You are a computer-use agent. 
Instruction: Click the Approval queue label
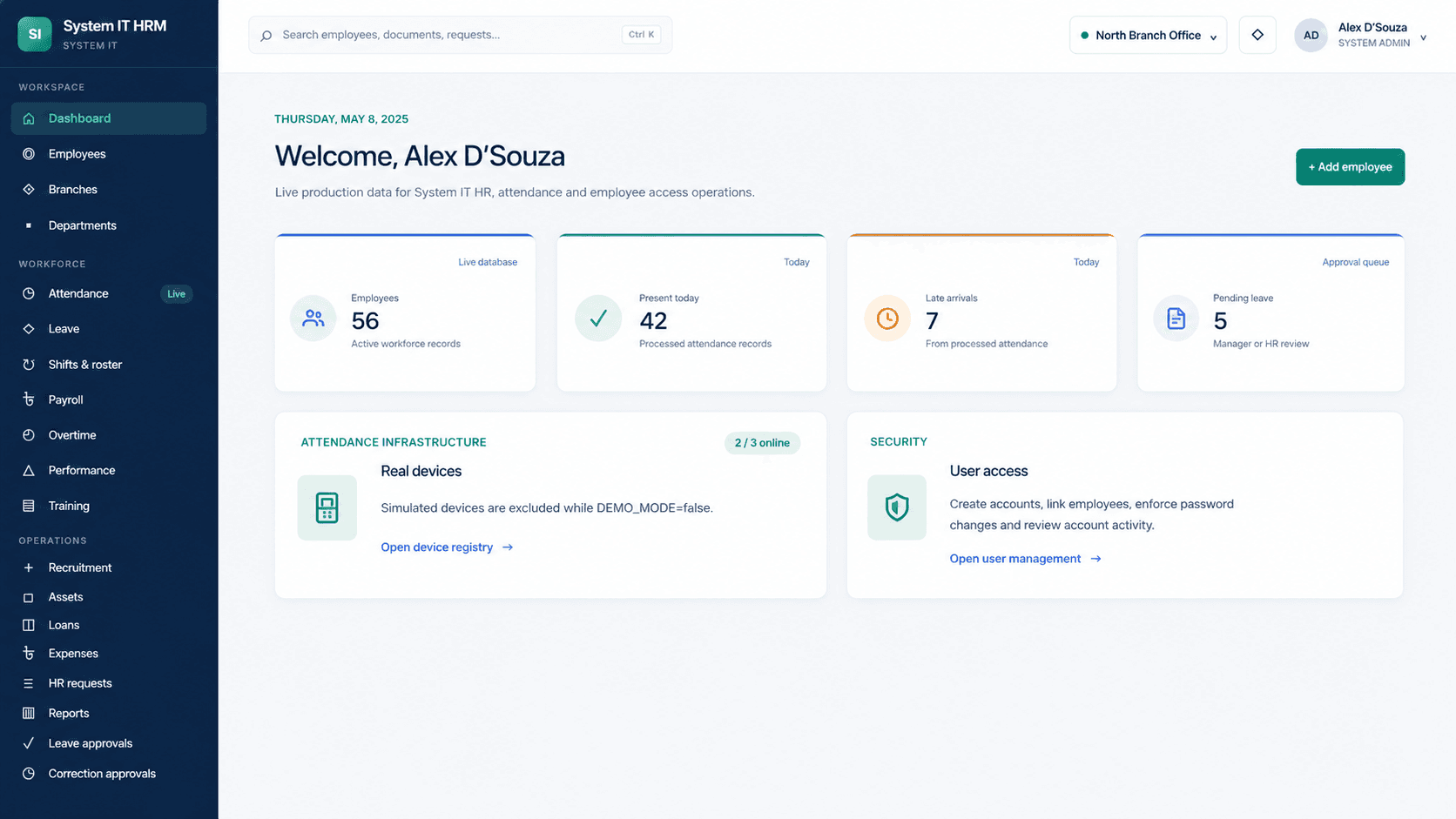pos(1355,262)
